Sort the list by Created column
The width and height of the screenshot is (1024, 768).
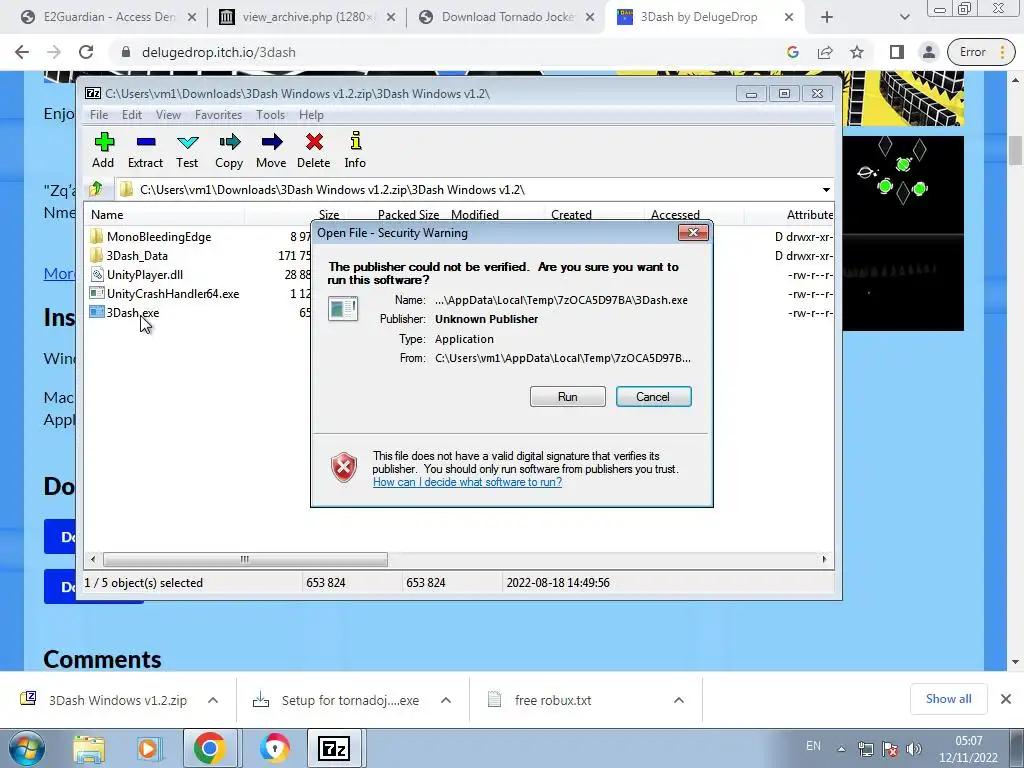(x=571, y=215)
